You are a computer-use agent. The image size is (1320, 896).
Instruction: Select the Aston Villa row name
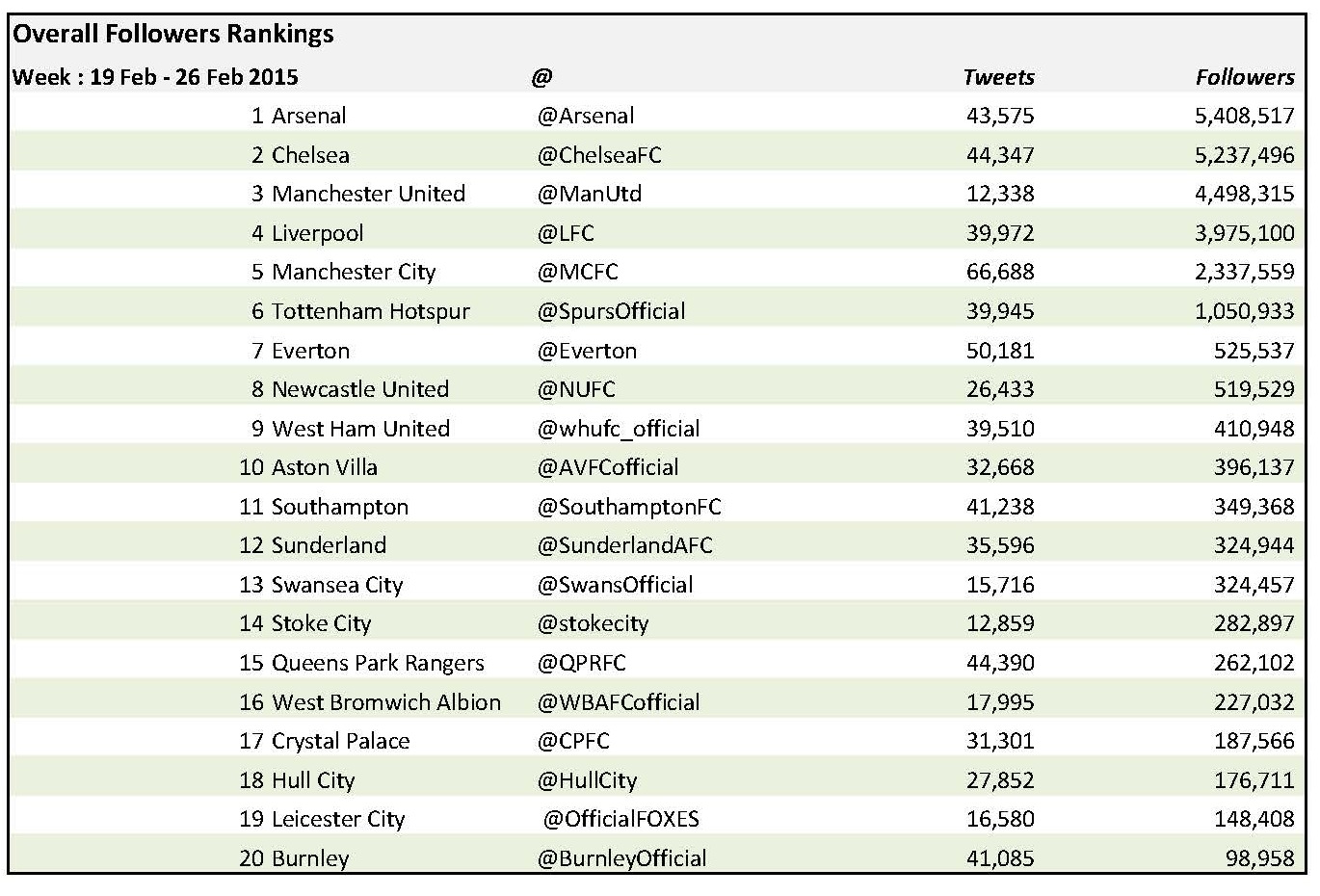(325, 468)
